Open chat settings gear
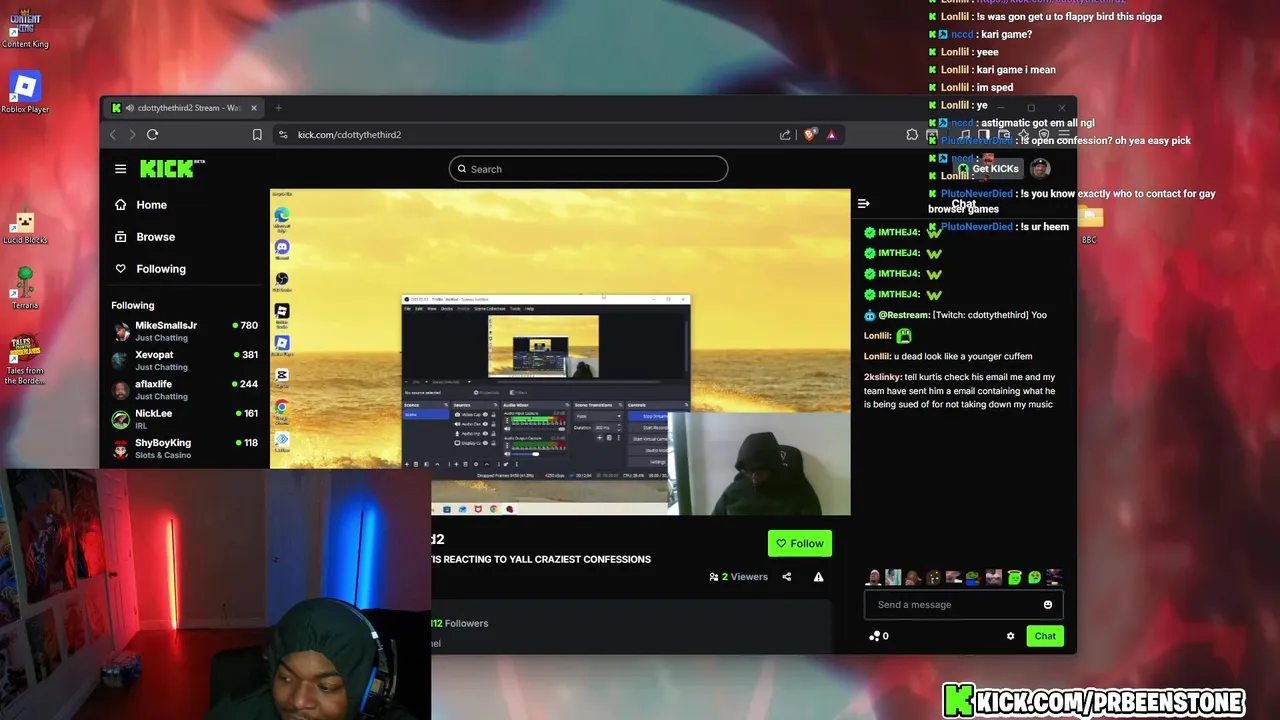The width and height of the screenshot is (1280, 720). (x=1010, y=636)
